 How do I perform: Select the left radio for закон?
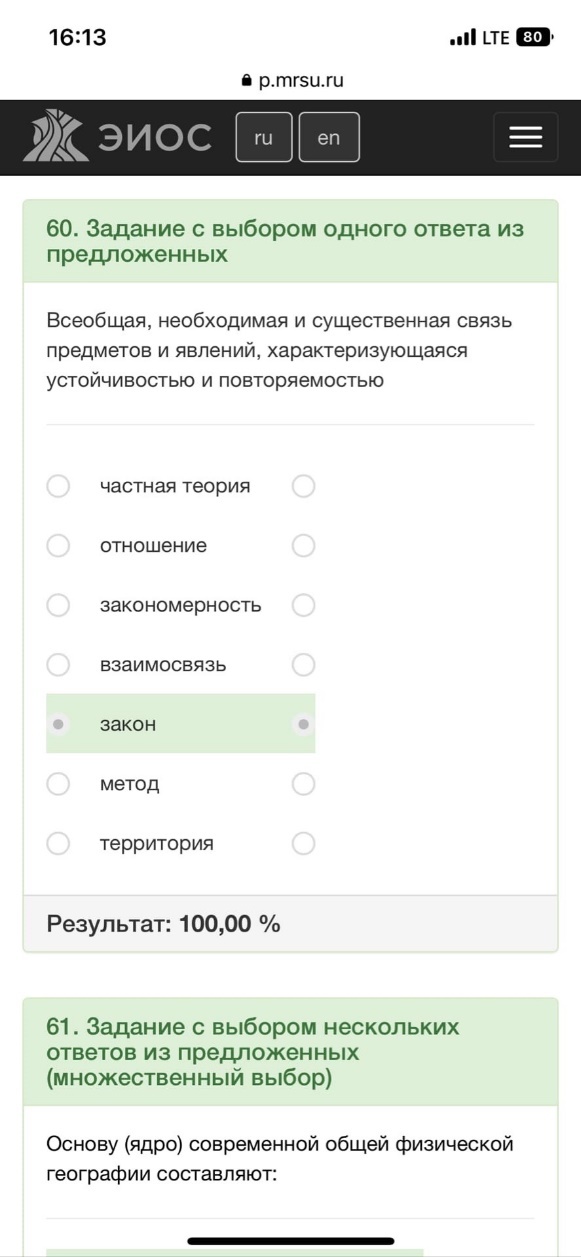tap(59, 724)
